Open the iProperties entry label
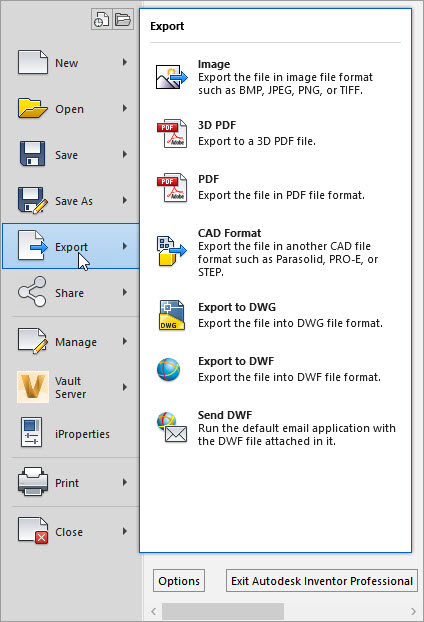 pos(82,434)
